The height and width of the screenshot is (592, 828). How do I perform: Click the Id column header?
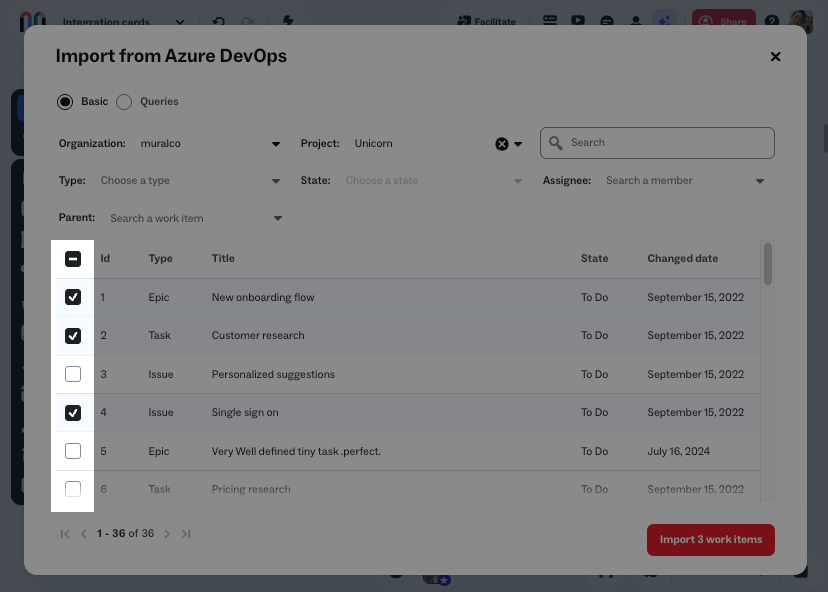(105, 258)
